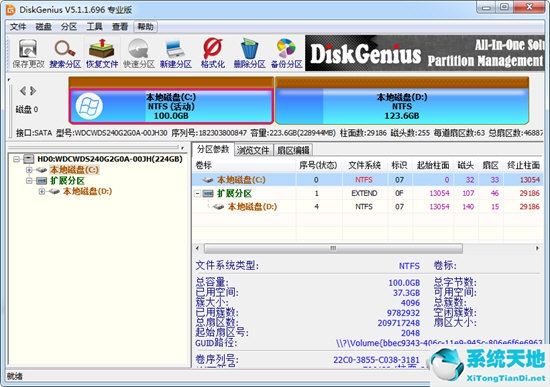This screenshot has width=550, height=387.
Task: Switch to the 浏览文件 tab
Action: coord(253,151)
